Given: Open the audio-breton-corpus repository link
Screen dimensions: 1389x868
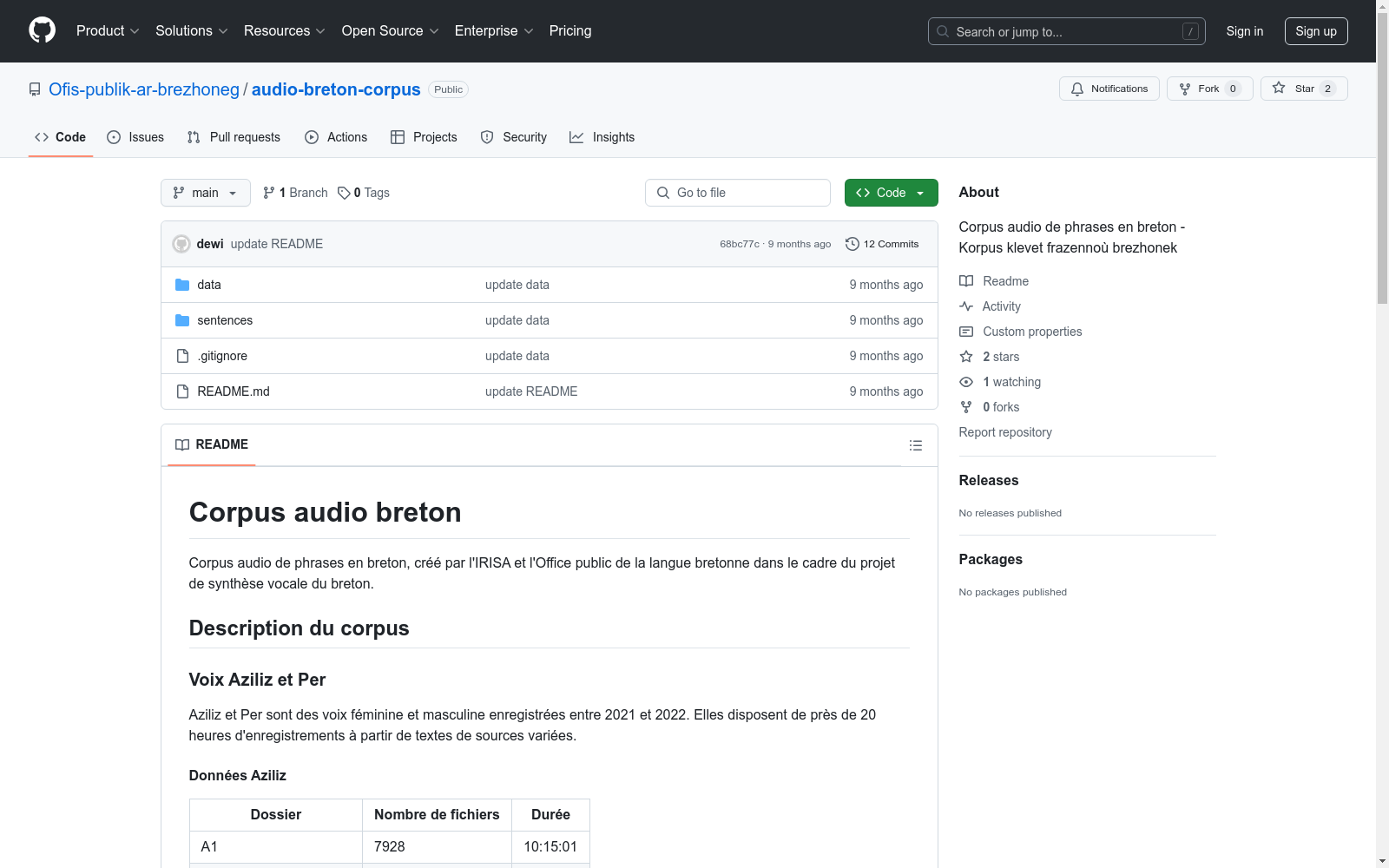Looking at the screenshot, I should pos(336,89).
